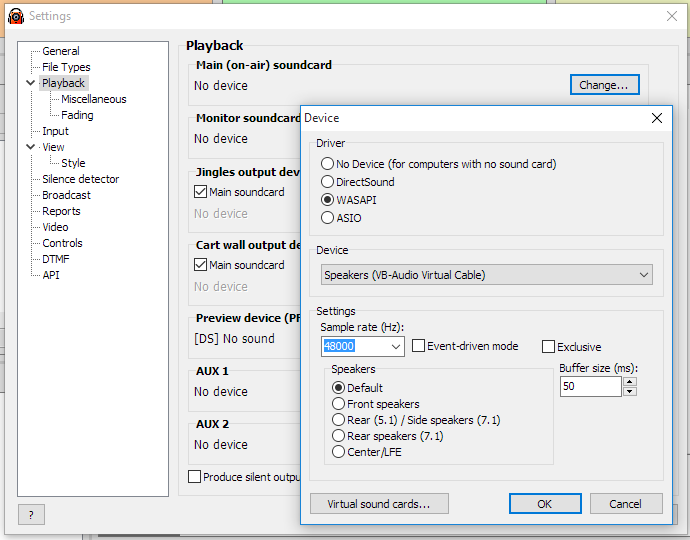Go to the Broadcast settings page
This screenshot has width=690, height=540.
point(66,195)
